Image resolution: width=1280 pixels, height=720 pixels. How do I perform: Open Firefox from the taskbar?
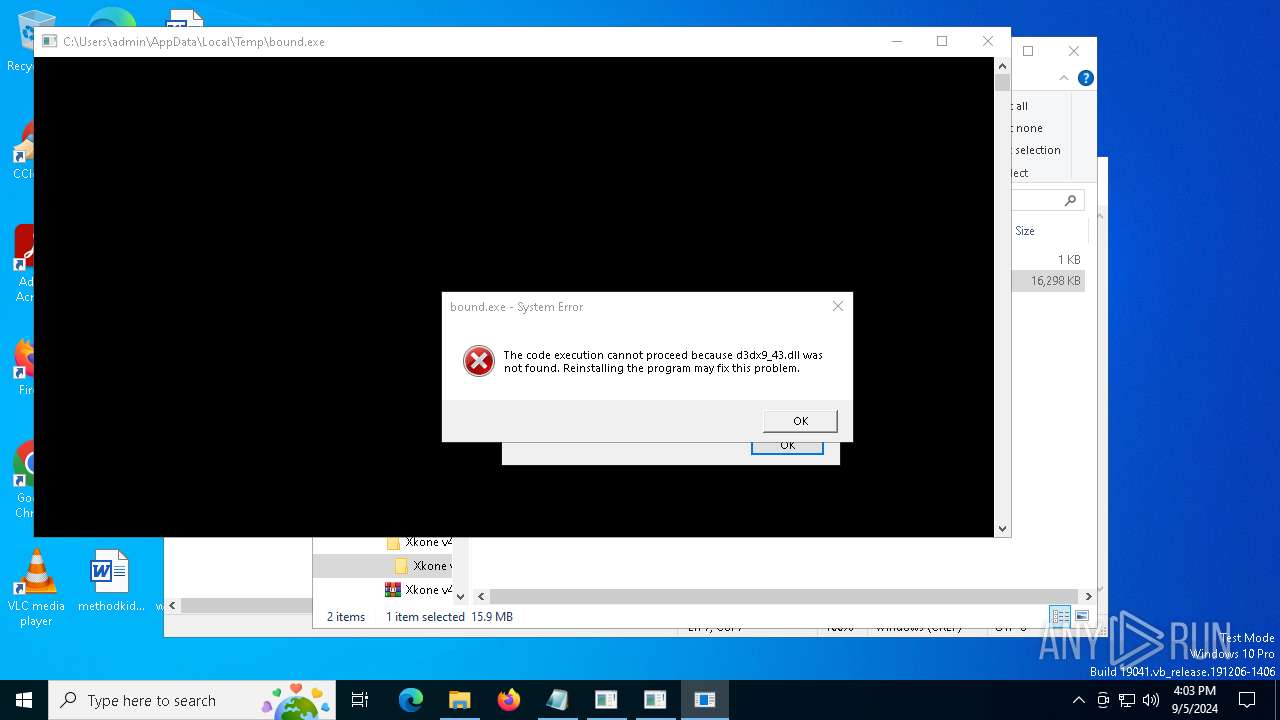[x=508, y=700]
